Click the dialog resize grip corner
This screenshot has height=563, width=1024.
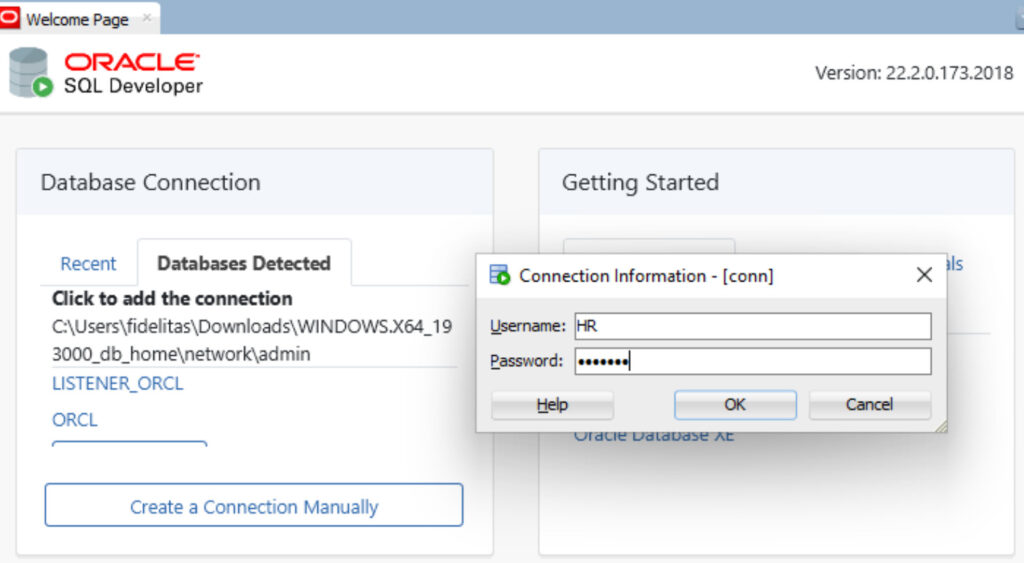tap(940, 426)
